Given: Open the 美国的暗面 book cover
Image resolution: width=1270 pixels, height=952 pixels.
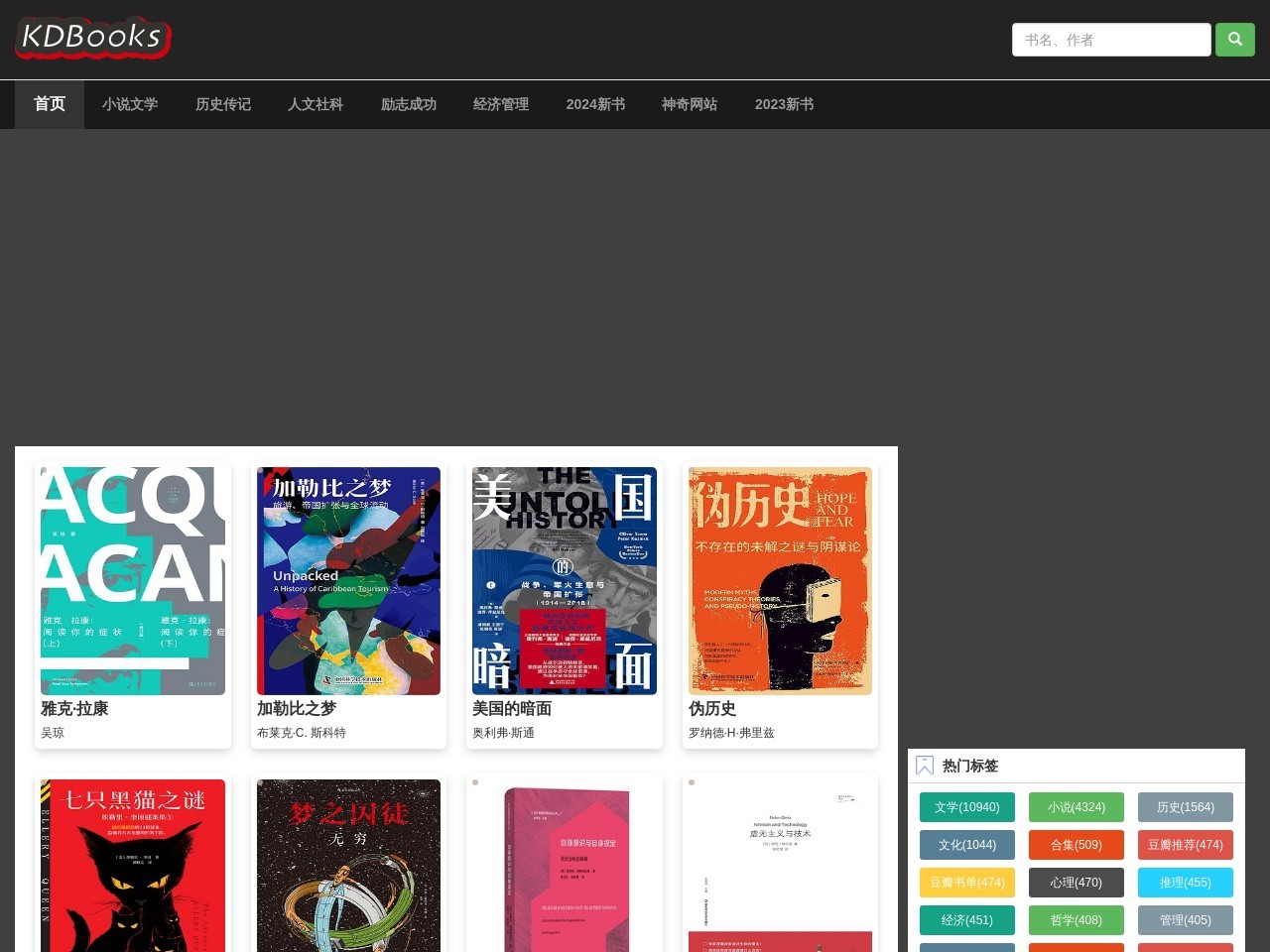Looking at the screenshot, I should 565,581.
